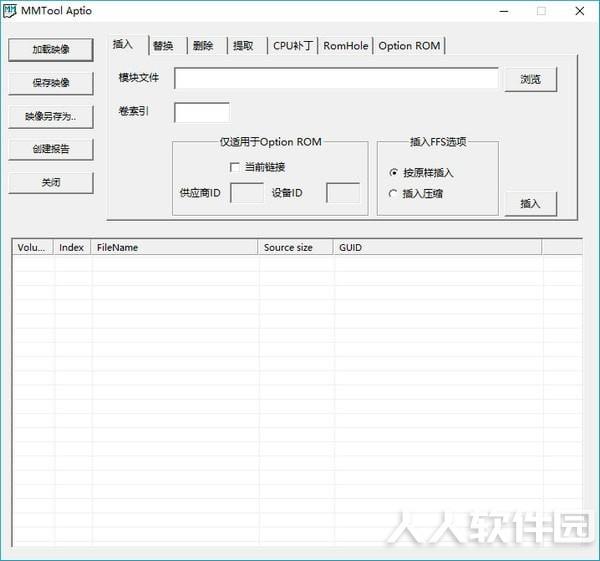The height and width of the screenshot is (561, 600).
Task: Click the 卷索引 (volume index) input field
Action: pos(202,113)
